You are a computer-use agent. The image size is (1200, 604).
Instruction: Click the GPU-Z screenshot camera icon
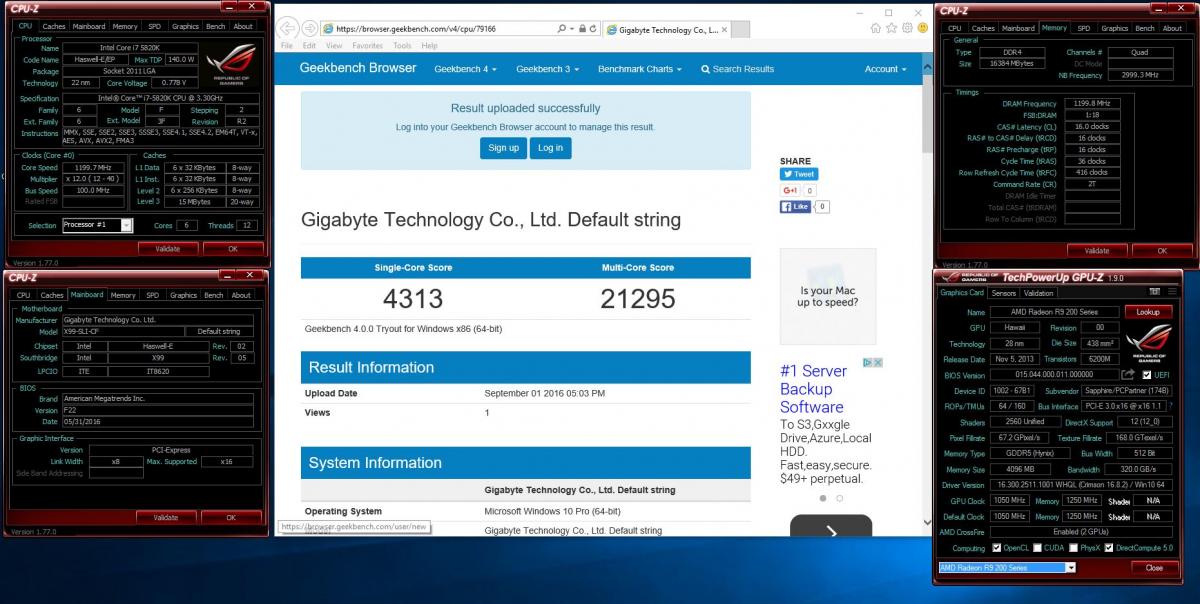click(x=1156, y=293)
